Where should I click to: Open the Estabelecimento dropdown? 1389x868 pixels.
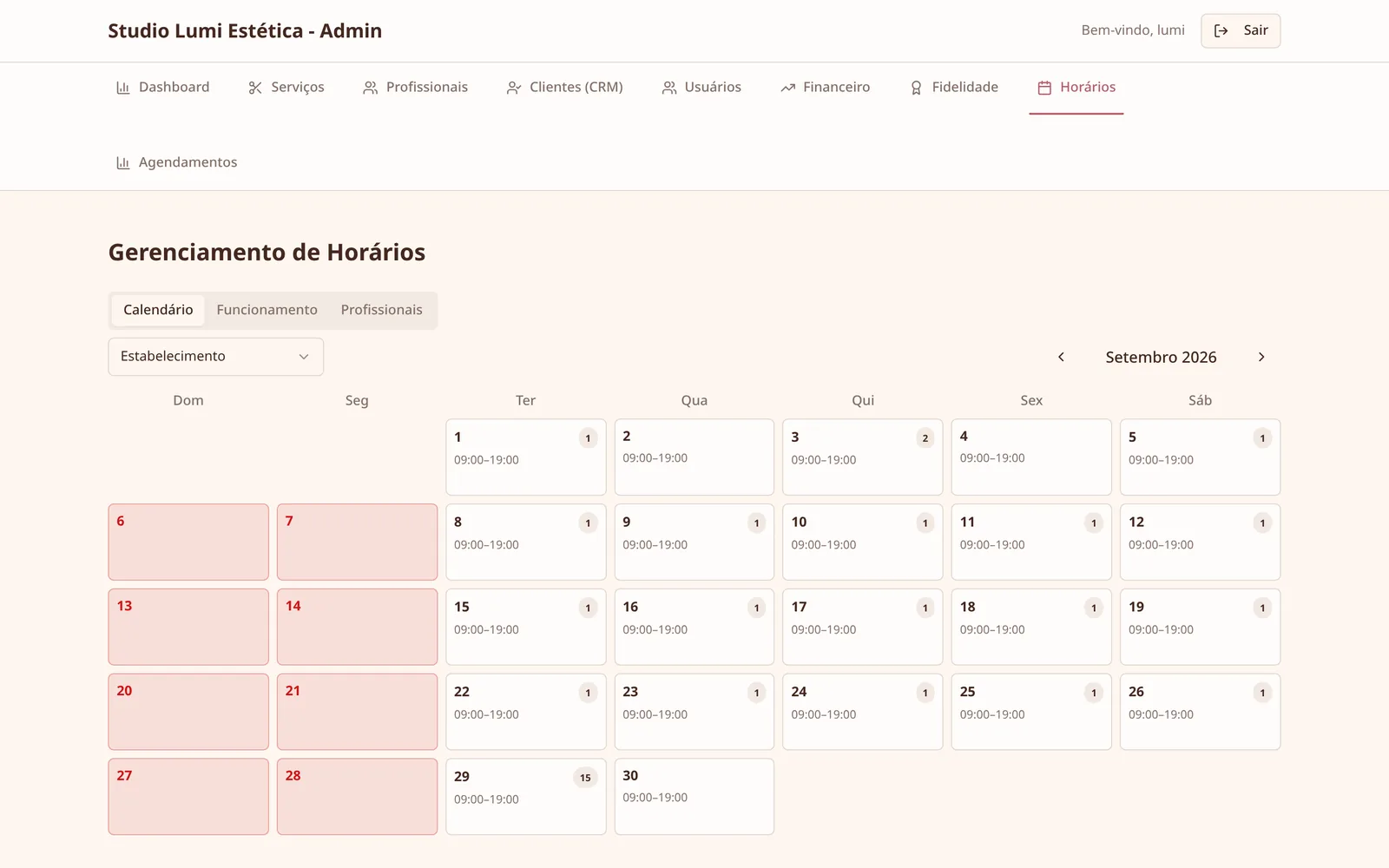tap(216, 357)
